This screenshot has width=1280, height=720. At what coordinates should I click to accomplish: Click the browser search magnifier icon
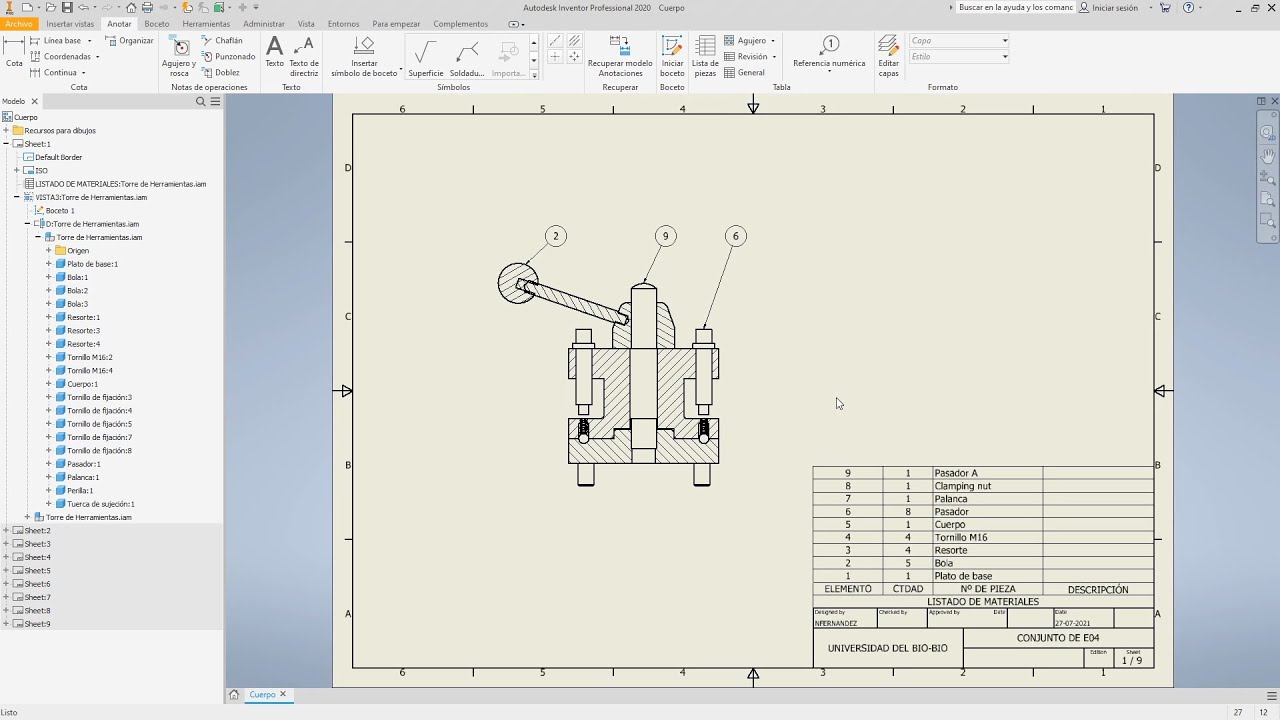tap(200, 102)
